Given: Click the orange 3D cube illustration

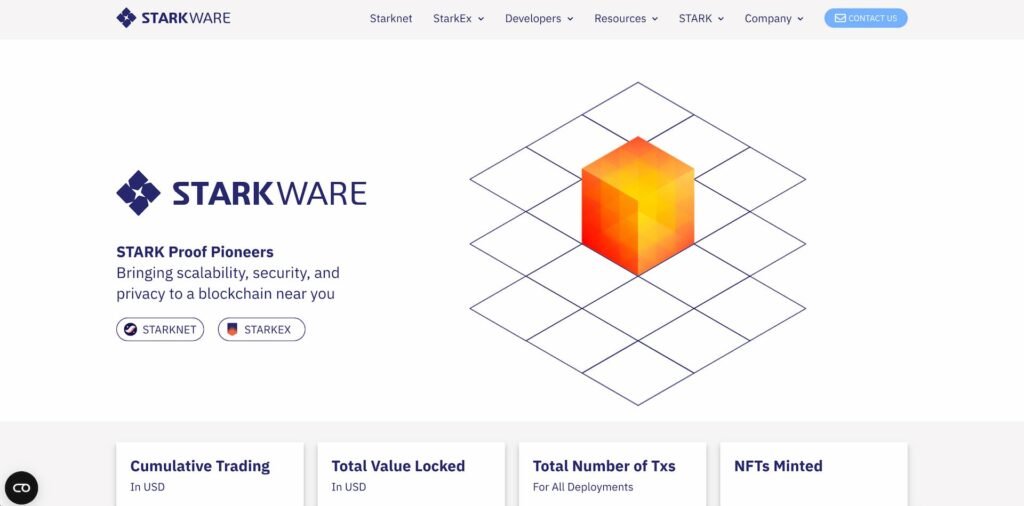Looking at the screenshot, I should pos(637,205).
